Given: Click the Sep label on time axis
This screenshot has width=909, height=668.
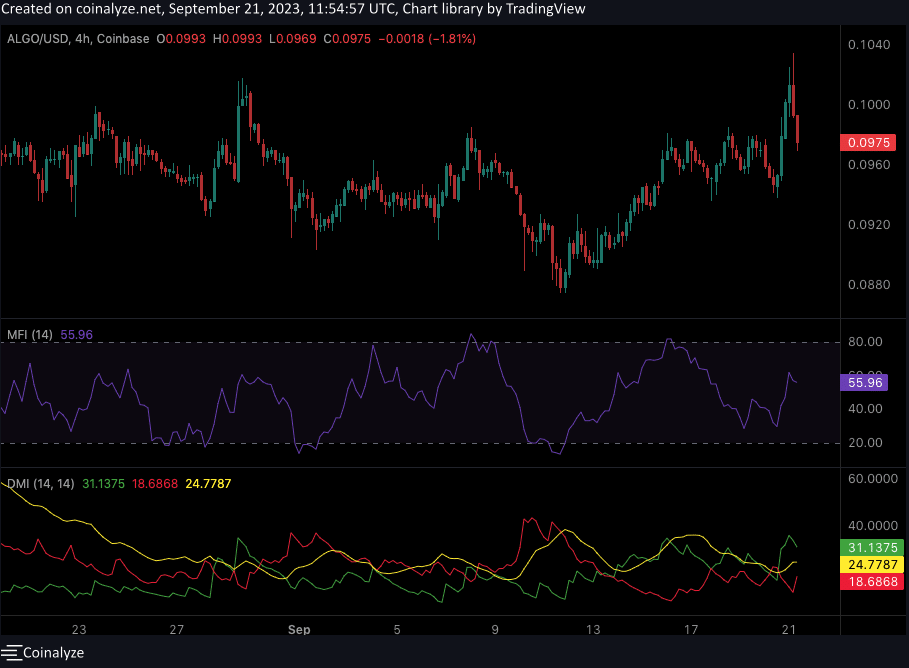Looking at the screenshot, I should tap(298, 631).
